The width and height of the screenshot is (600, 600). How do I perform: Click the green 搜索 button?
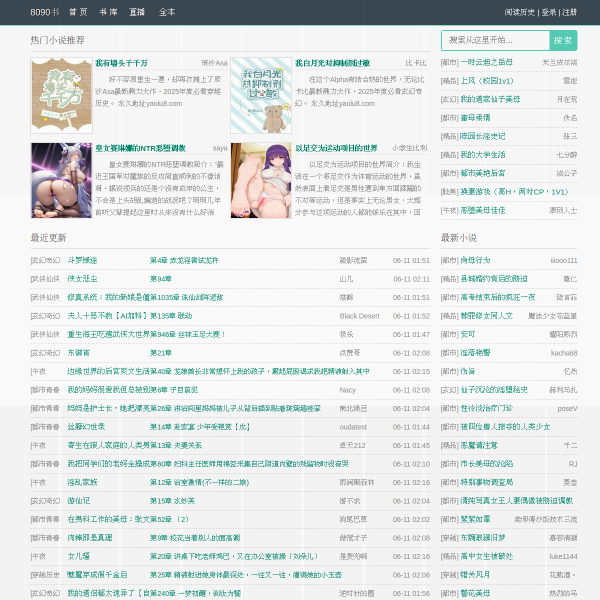pyautogui.click(x=563, y=40)
